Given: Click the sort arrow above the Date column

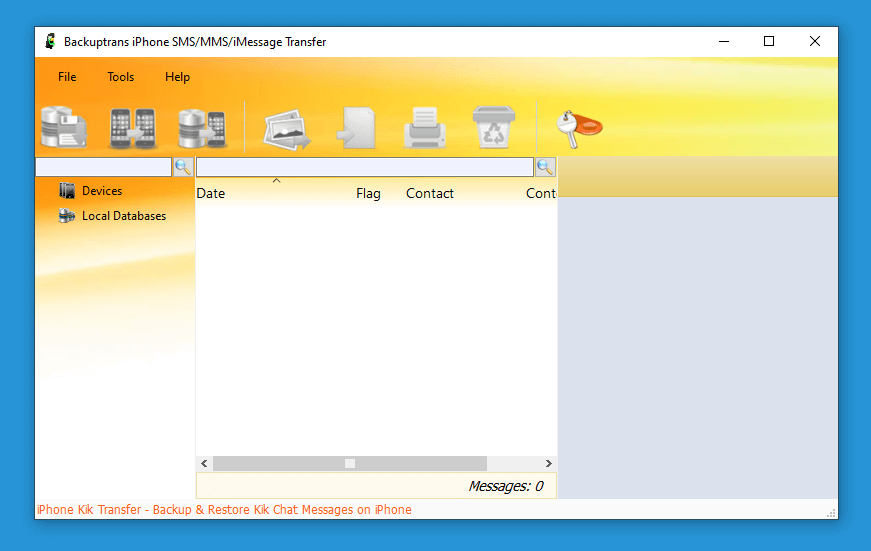Looking at the screenshot, I should [277, 181].
